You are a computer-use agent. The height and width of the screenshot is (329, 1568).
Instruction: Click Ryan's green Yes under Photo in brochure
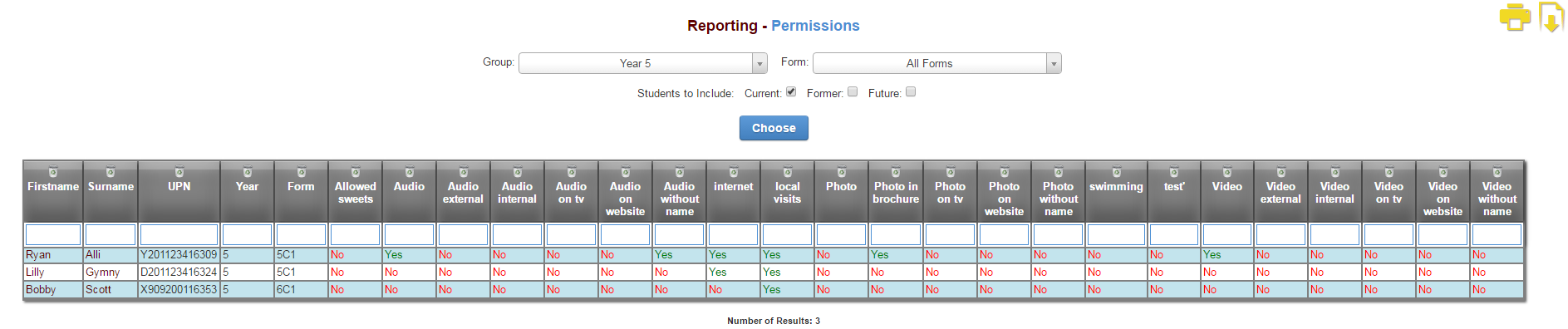tap(880, 255)
